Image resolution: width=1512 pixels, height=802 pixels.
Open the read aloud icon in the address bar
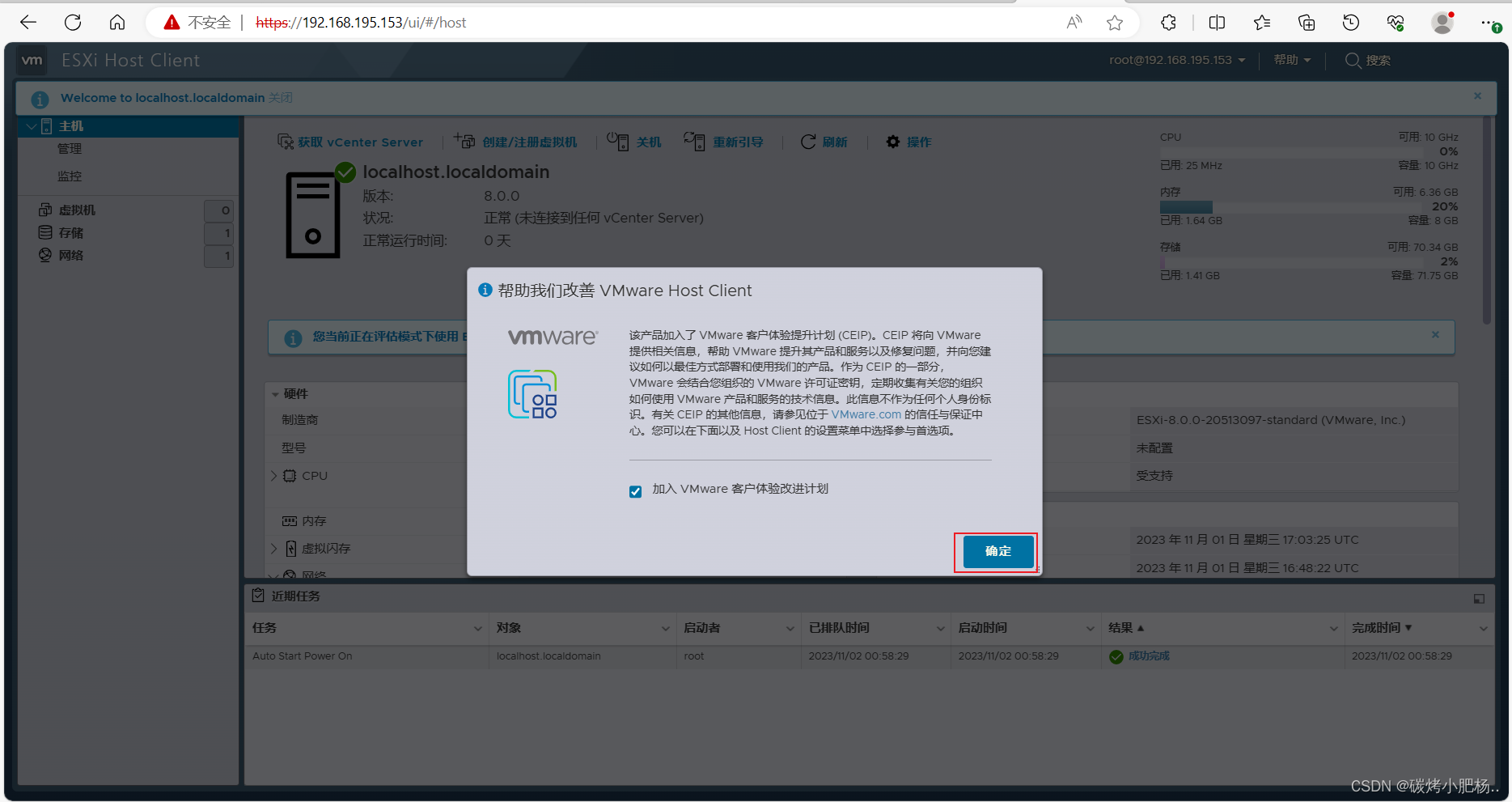1074,23
